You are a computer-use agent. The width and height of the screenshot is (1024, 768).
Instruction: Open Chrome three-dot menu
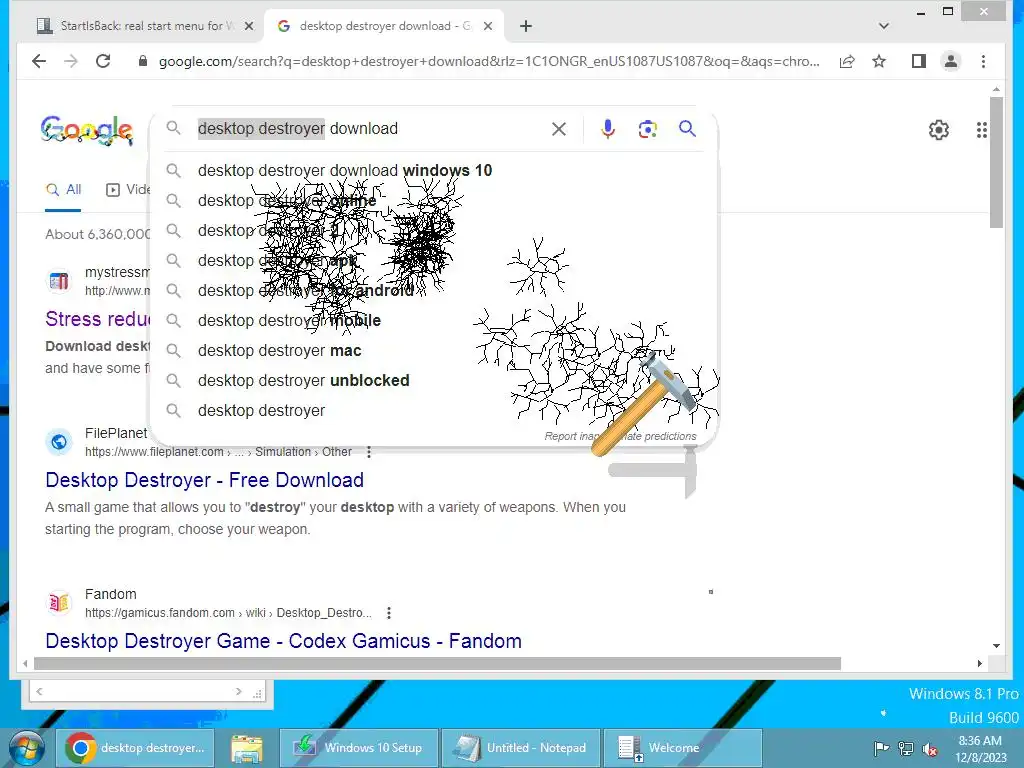(984, 61)
